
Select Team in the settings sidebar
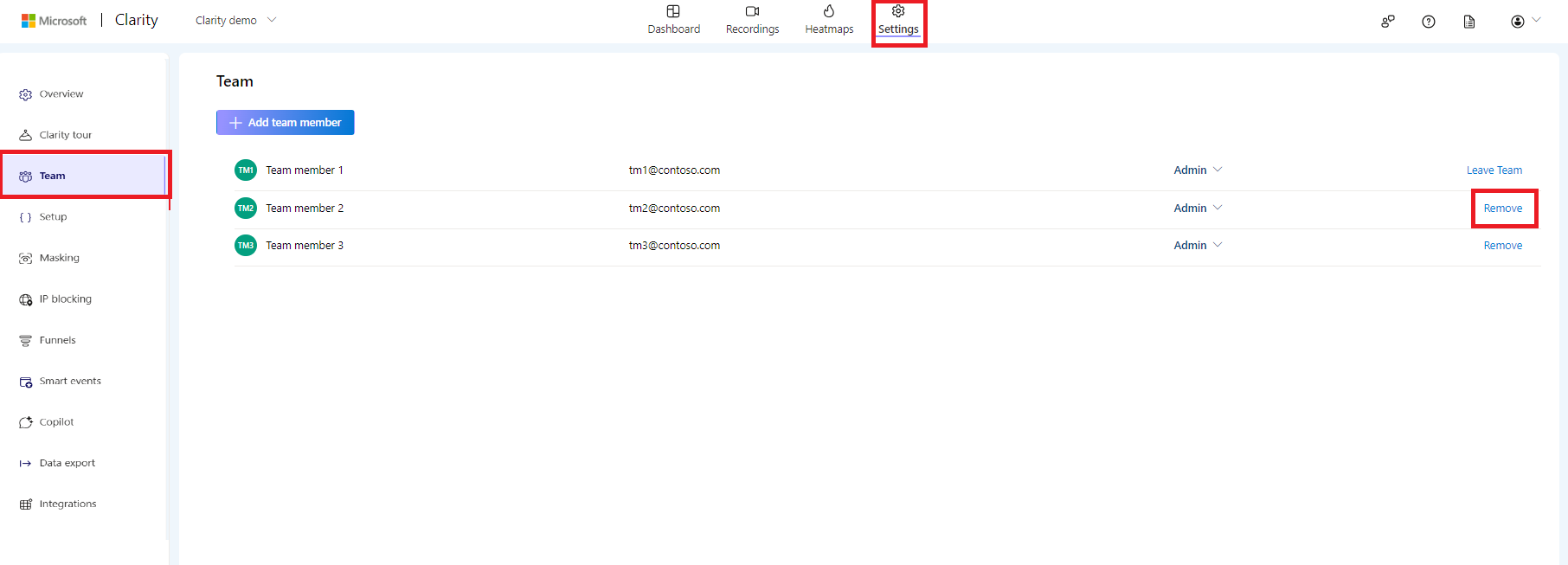83,177
